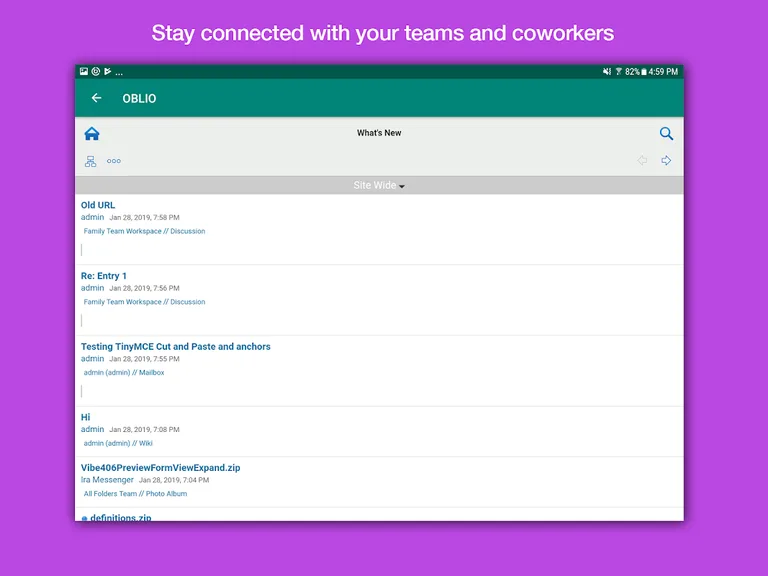
Task: Open the Old URL entry
Action: [98, 205]
